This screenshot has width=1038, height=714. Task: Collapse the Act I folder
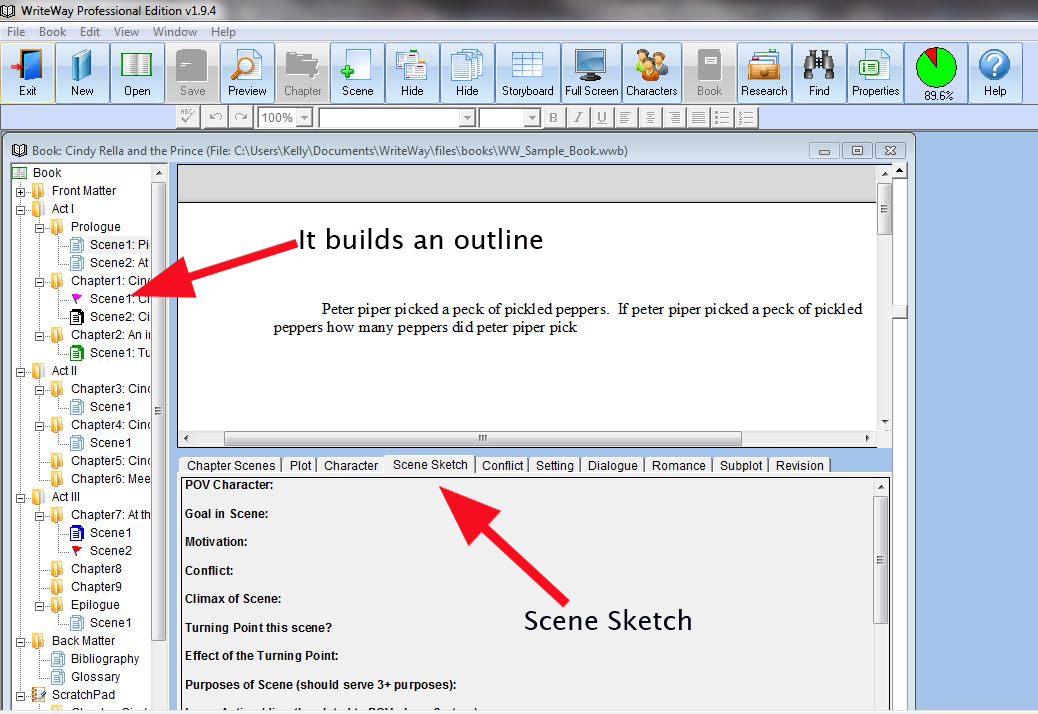[21, 210]
